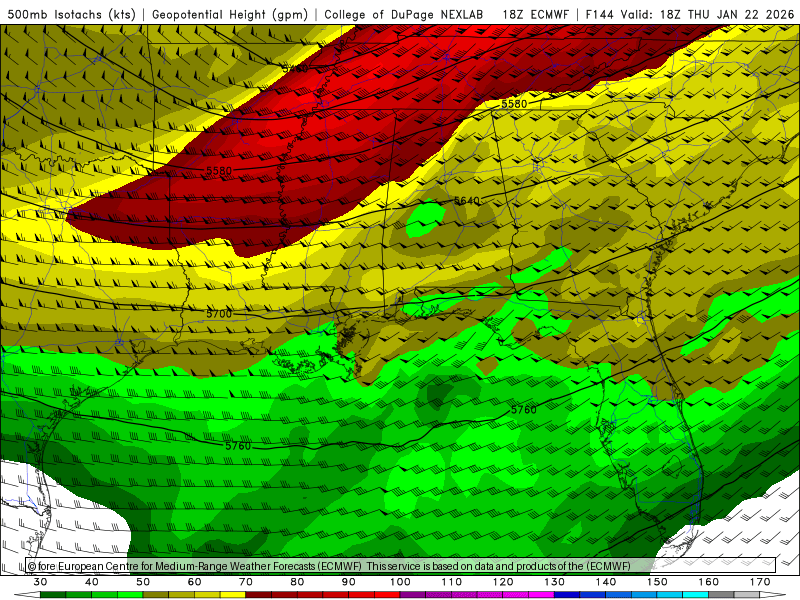The height and width of the screenshot is (600, 800).
Task: Click the "F144 Valid: 18Z THU JAN 22 2026" text
Action: pos(690,15)
